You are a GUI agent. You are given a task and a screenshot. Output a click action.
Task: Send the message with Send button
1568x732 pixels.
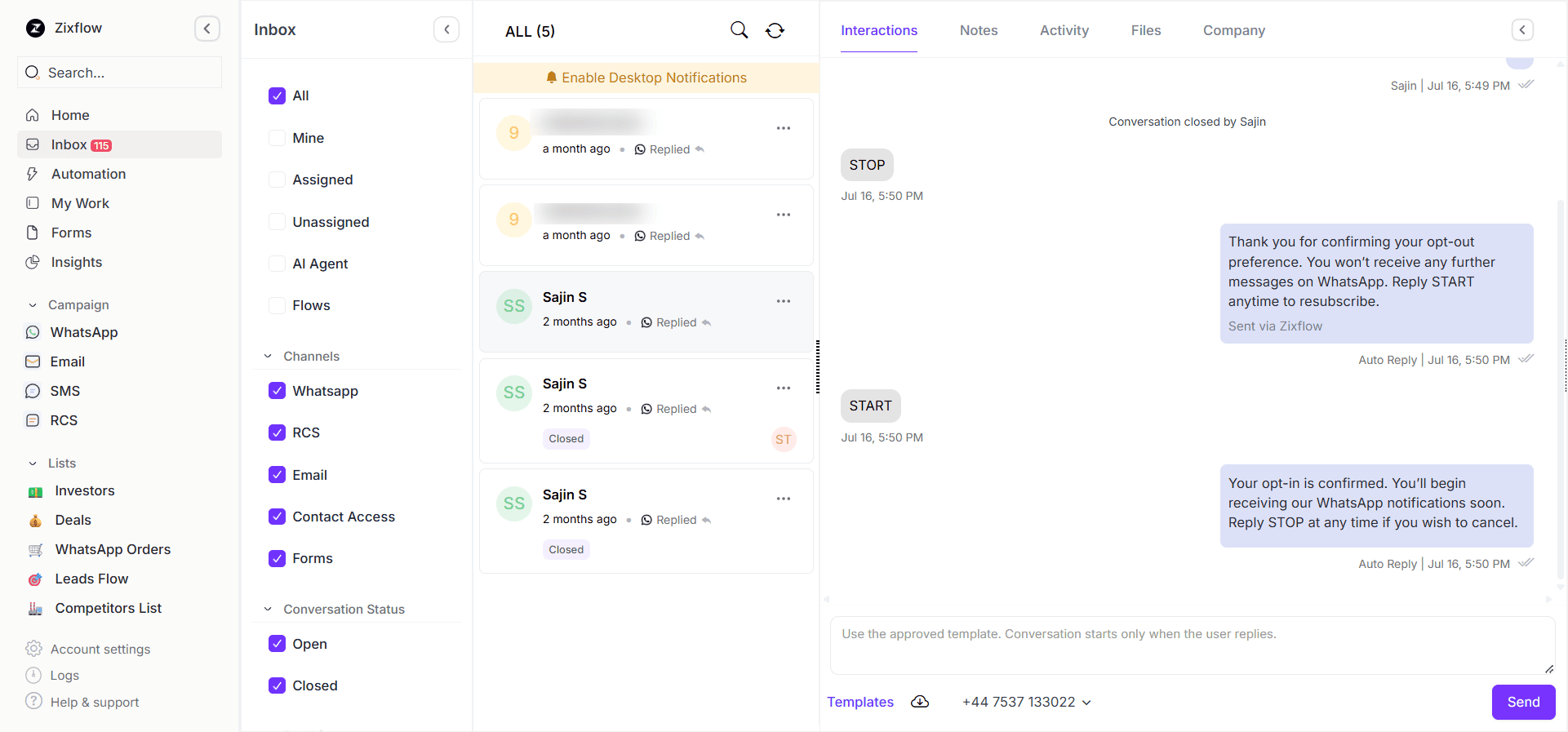[1523, 702]
